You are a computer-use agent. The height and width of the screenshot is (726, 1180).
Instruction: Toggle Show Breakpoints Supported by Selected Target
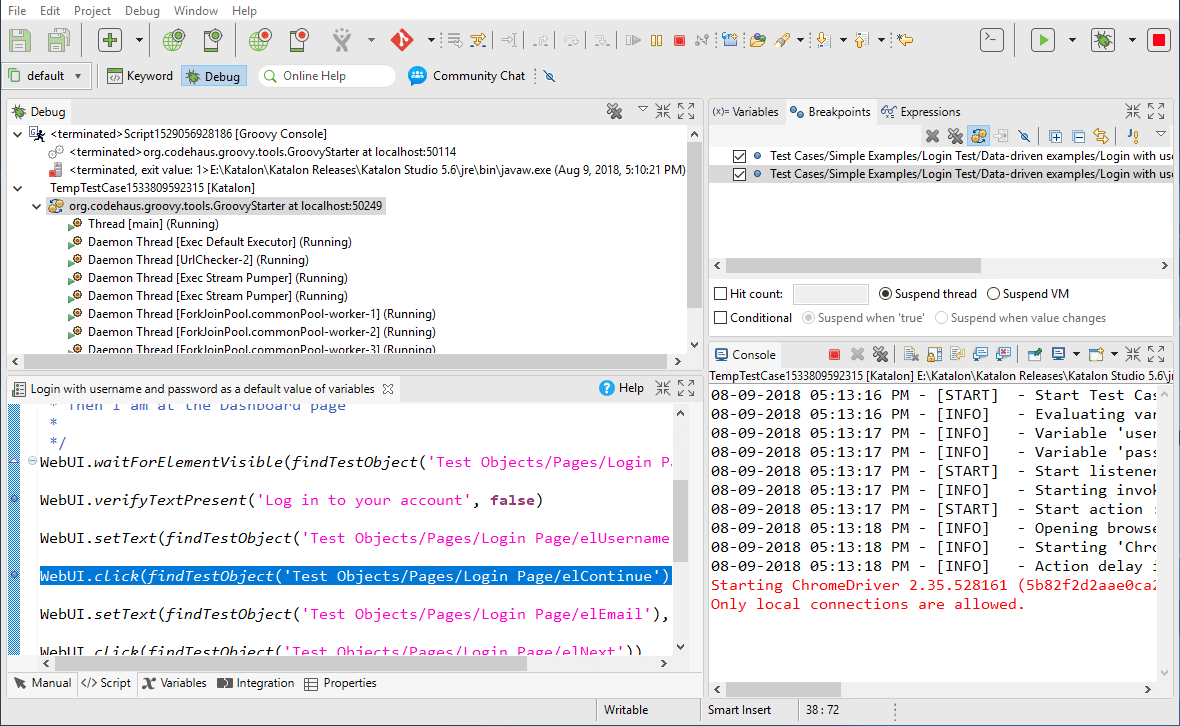point(978,136)
